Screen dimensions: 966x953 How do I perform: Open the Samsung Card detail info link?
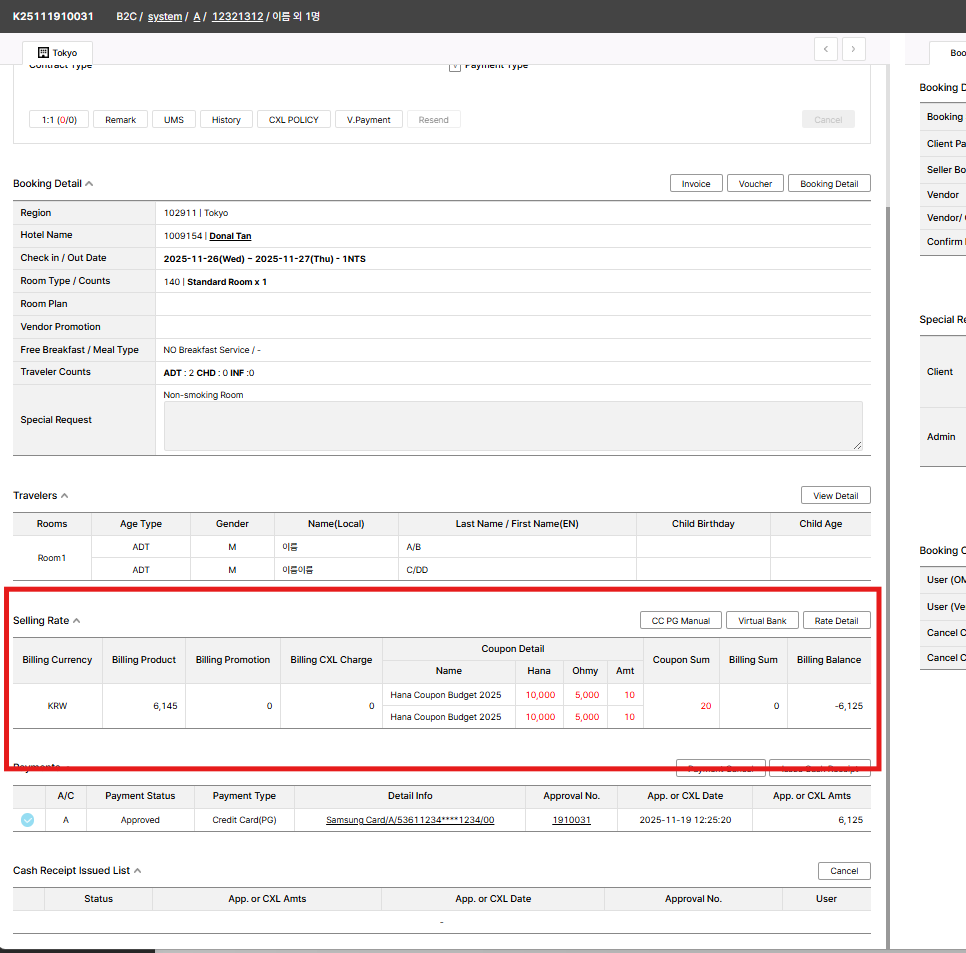click(x=410, y=820)
